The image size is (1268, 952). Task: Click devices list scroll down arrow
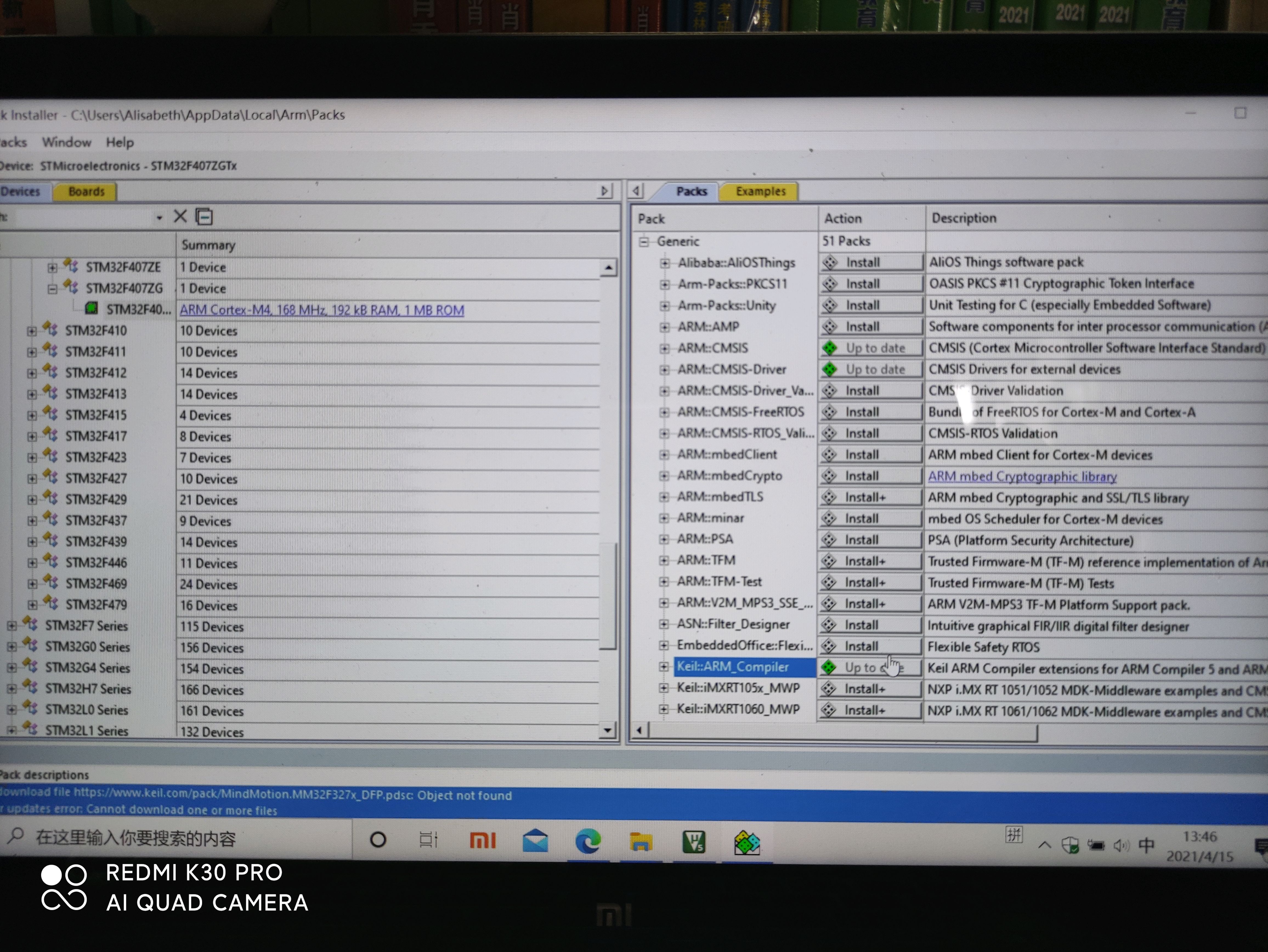[x=608, y=730]
